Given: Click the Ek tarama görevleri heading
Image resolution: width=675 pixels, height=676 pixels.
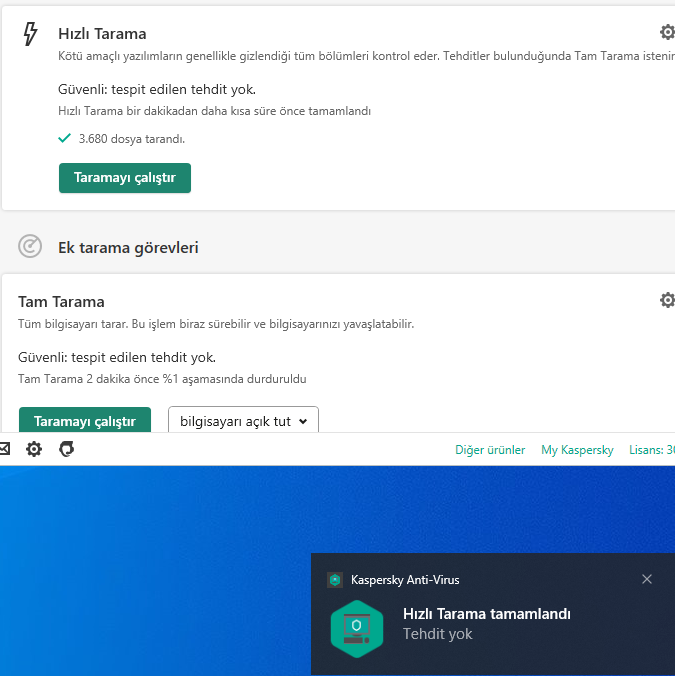Looking at the screenshot, I should (128, 248).
